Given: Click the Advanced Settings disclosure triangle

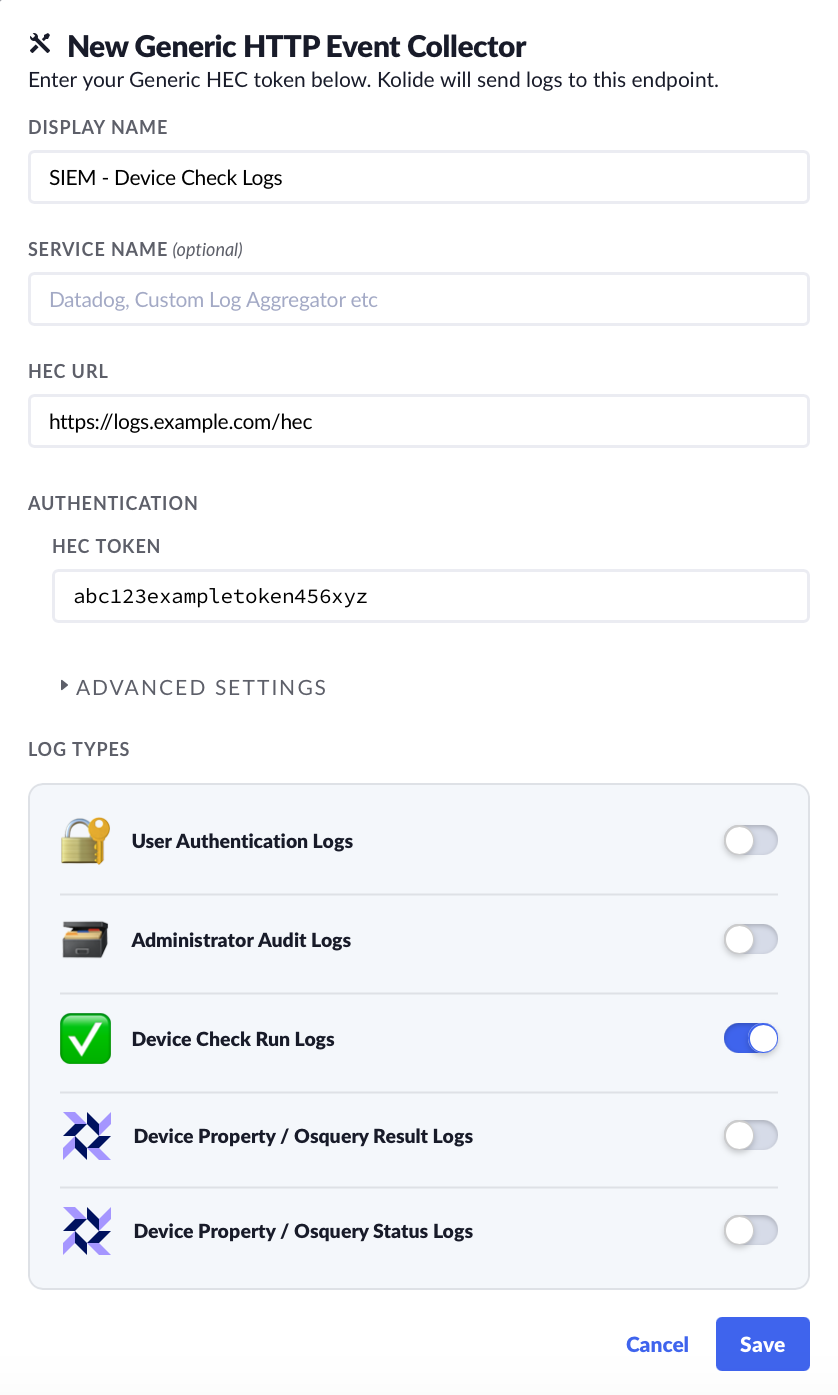Looking at the screenshot, I should pos(65,686).
